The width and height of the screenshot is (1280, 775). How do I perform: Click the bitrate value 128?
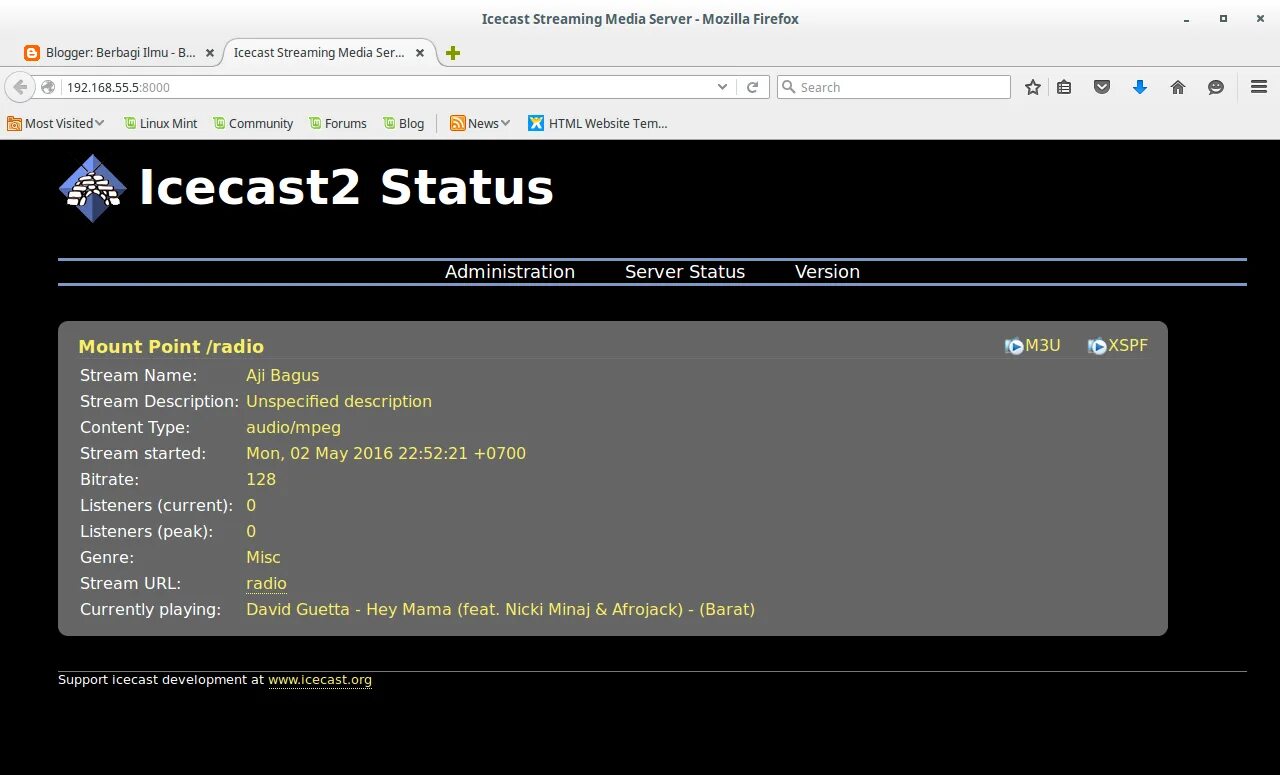[261, 480]
